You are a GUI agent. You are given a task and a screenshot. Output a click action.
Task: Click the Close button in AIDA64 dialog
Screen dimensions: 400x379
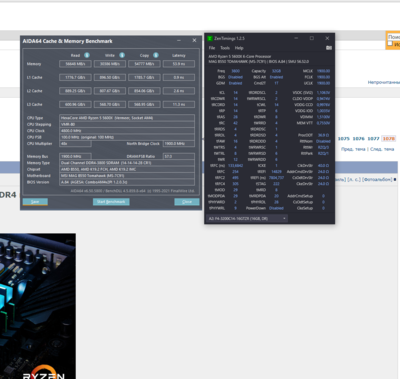pos(187,202)
